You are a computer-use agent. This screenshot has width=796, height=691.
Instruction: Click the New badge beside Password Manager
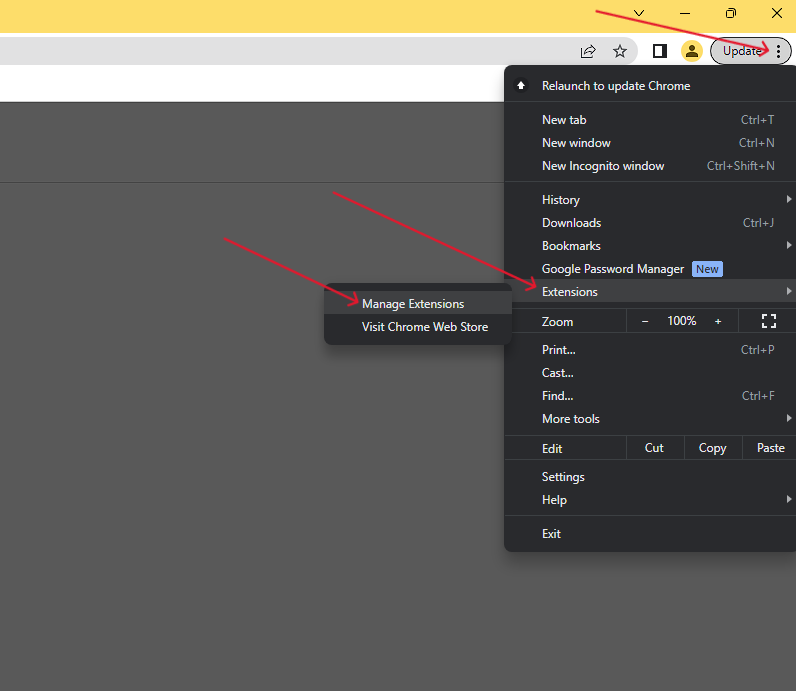[707, 269]
